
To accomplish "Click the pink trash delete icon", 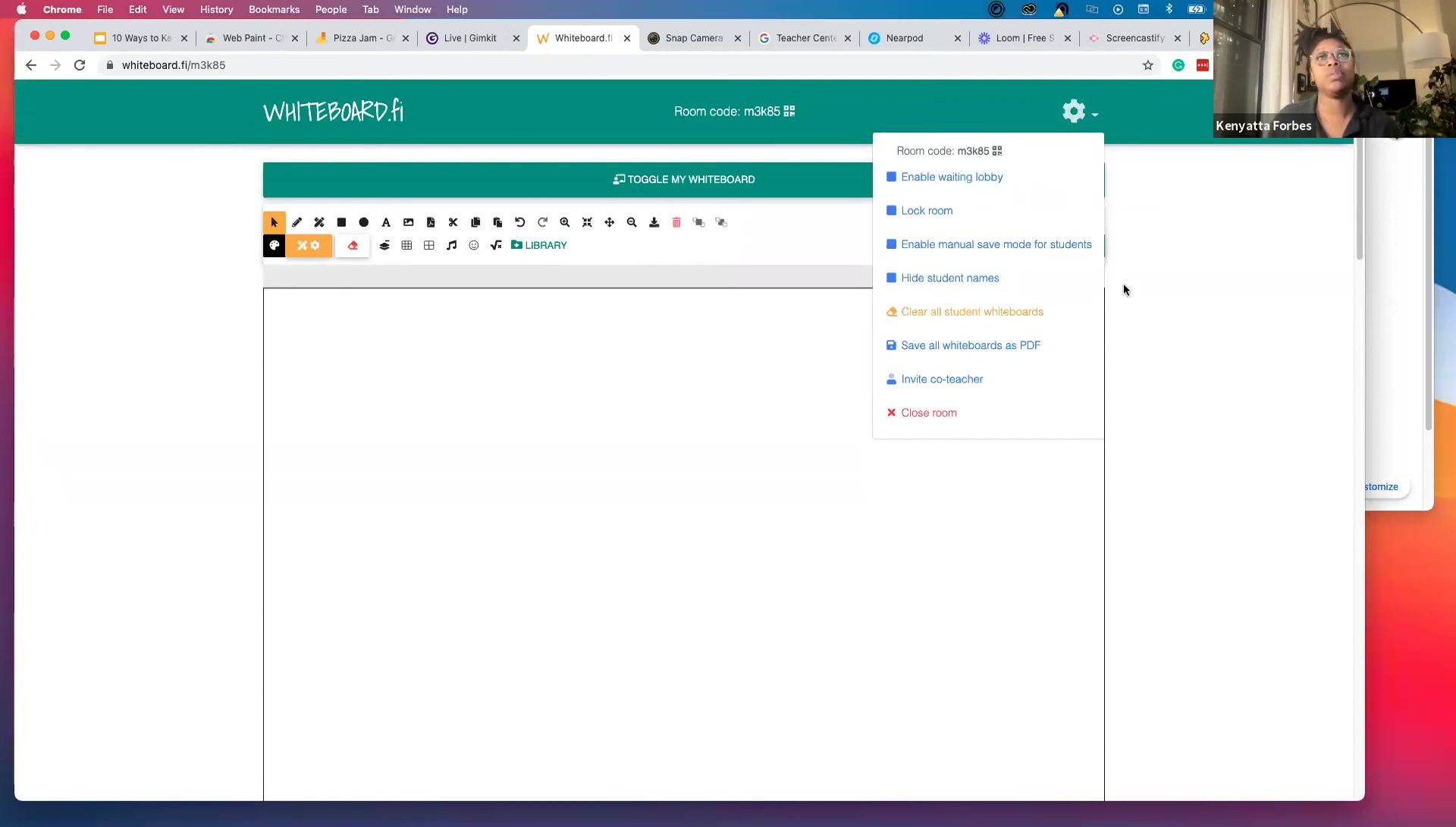I will click(676, 222).
